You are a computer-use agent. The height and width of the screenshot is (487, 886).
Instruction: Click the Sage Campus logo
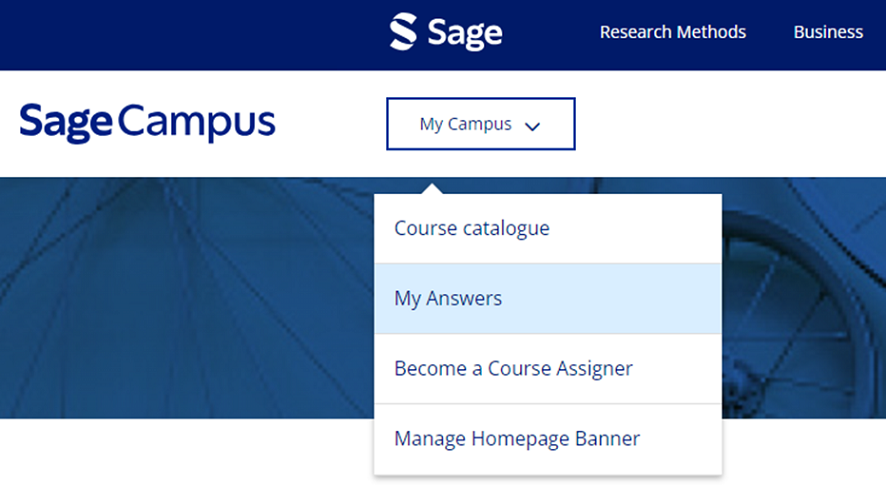[x=147, y=123]
